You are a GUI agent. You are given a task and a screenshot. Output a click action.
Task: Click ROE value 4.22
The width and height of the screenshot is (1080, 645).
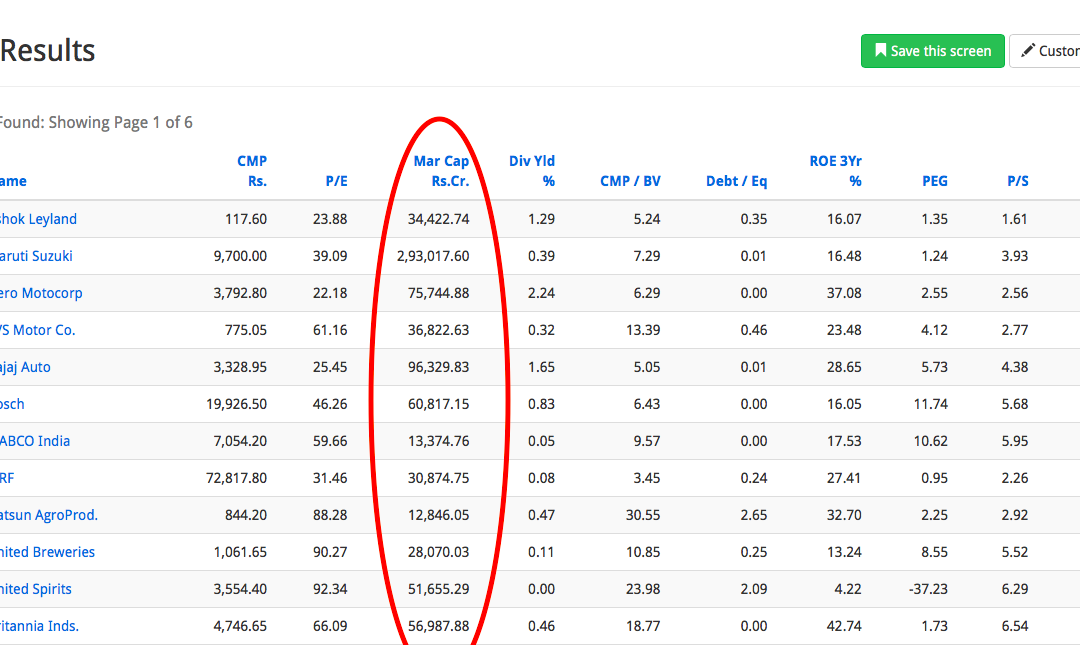848,589
